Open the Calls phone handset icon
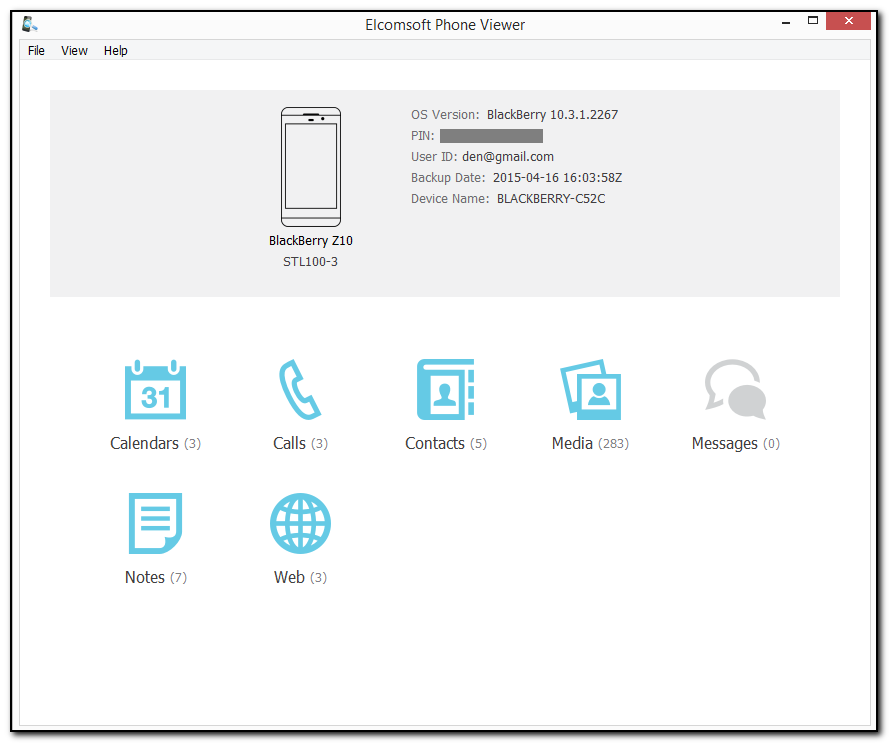Screen dimensions: 889x743 [299, 390]
